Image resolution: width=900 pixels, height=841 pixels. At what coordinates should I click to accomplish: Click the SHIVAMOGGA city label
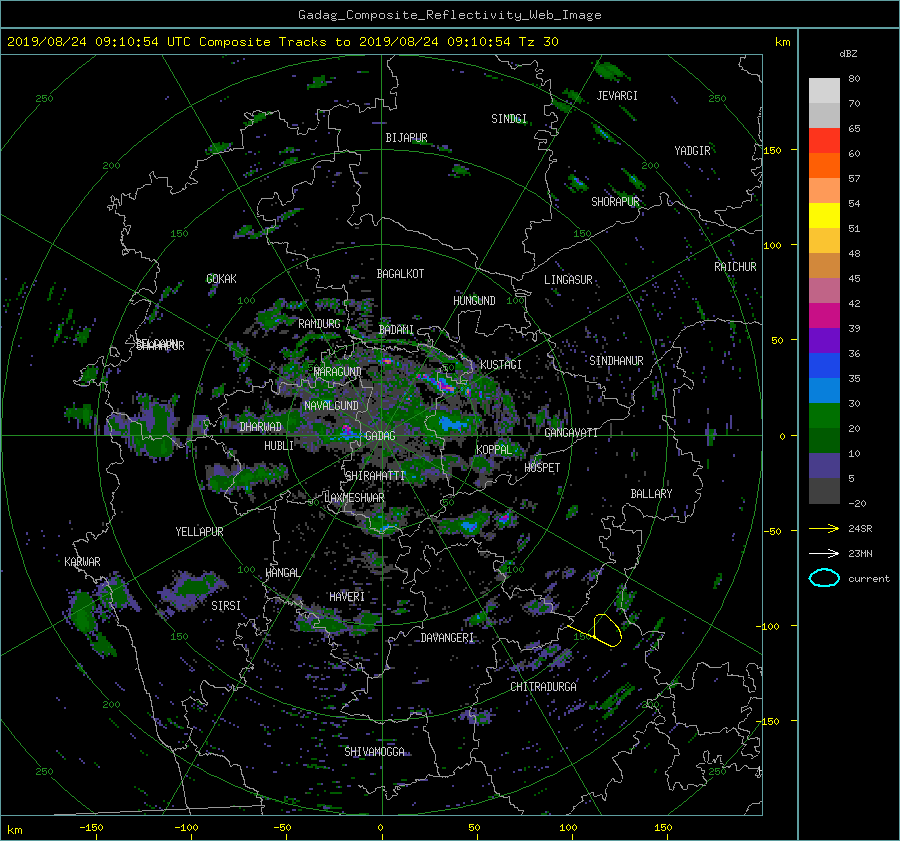[374, 752]
